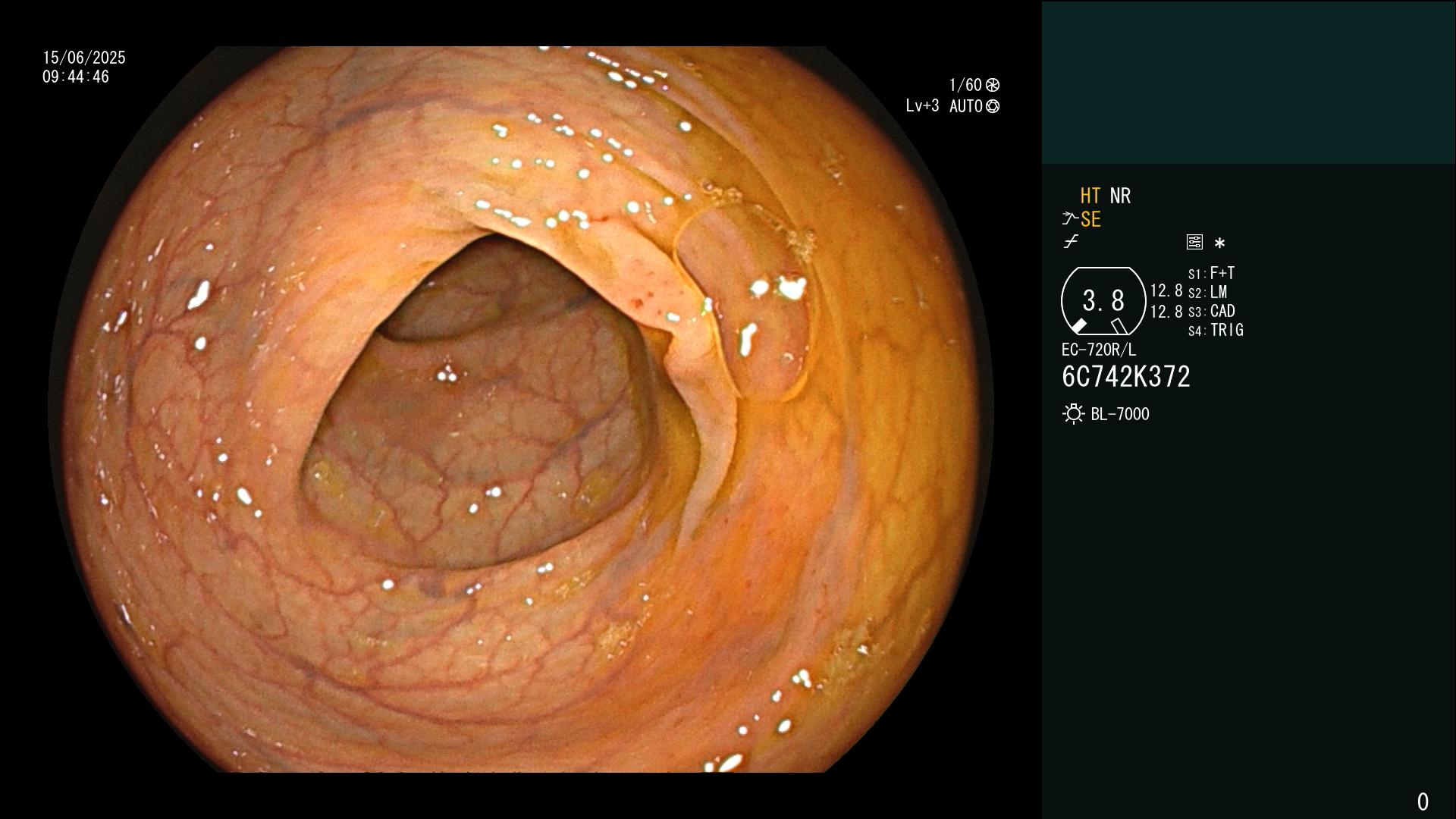Click the hollow channel marker in scope icon
Image resolution: width=1456 pixels, height=819 pixels.
1119,326
